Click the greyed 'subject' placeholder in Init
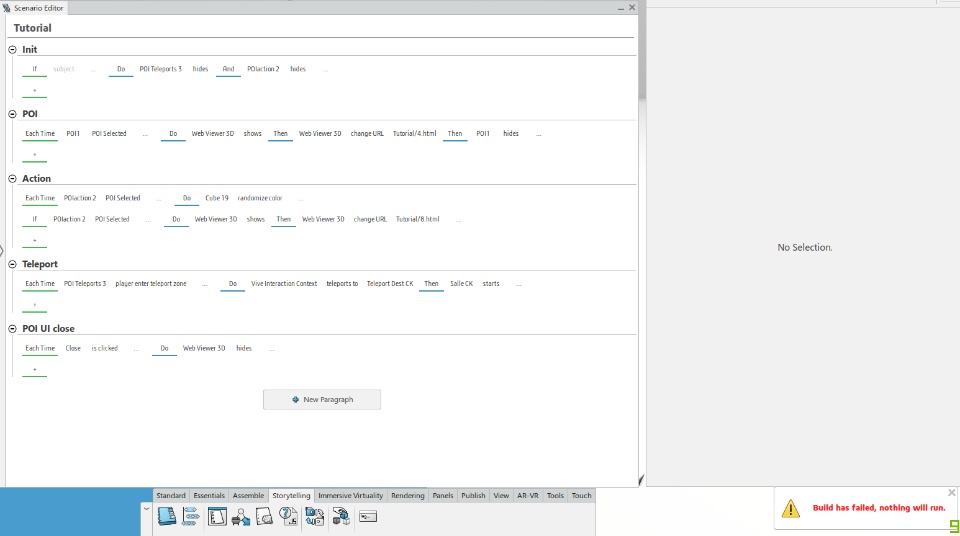 (64, 69)
